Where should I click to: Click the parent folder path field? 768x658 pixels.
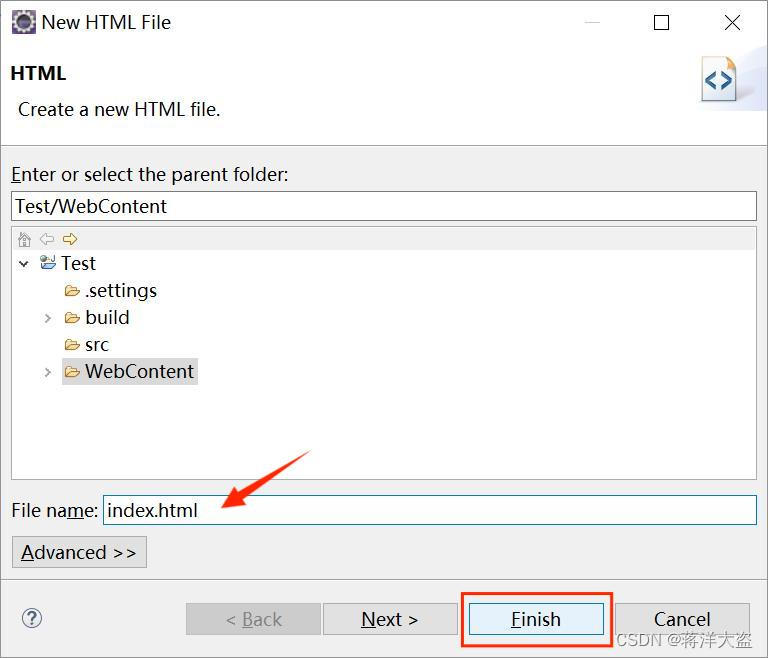tap(384, 206)
